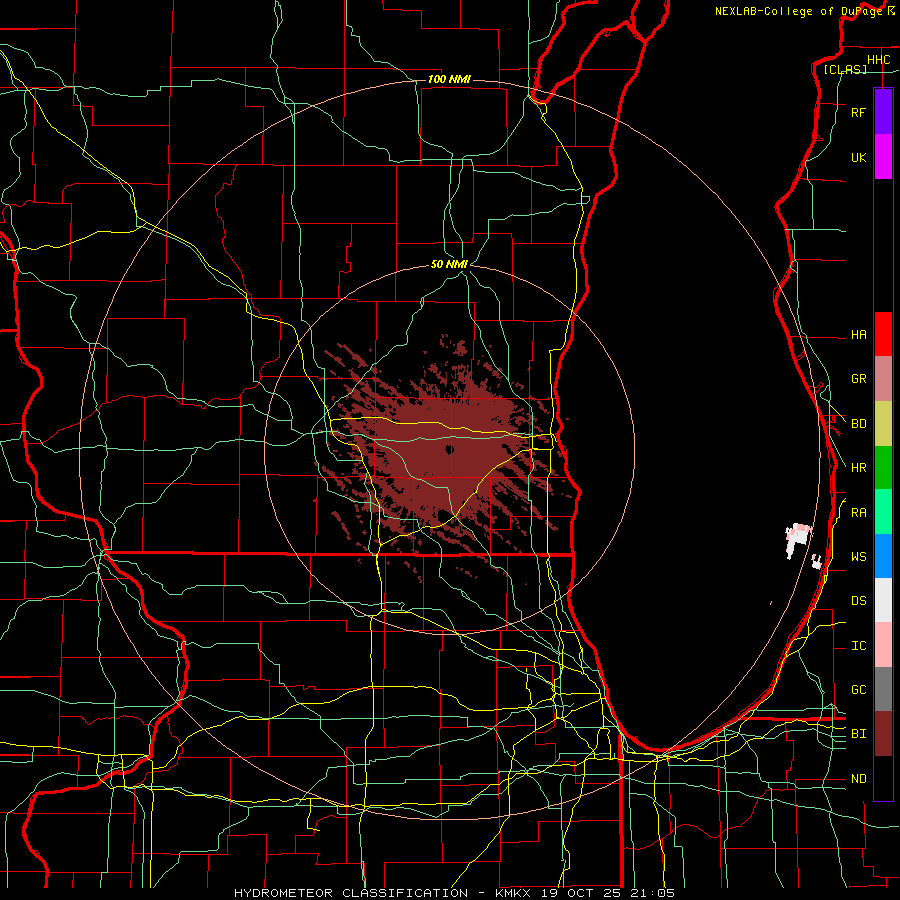Click the "UK" legend label
This screenshot has height=900, width=900.
click(x=858, y=157)
